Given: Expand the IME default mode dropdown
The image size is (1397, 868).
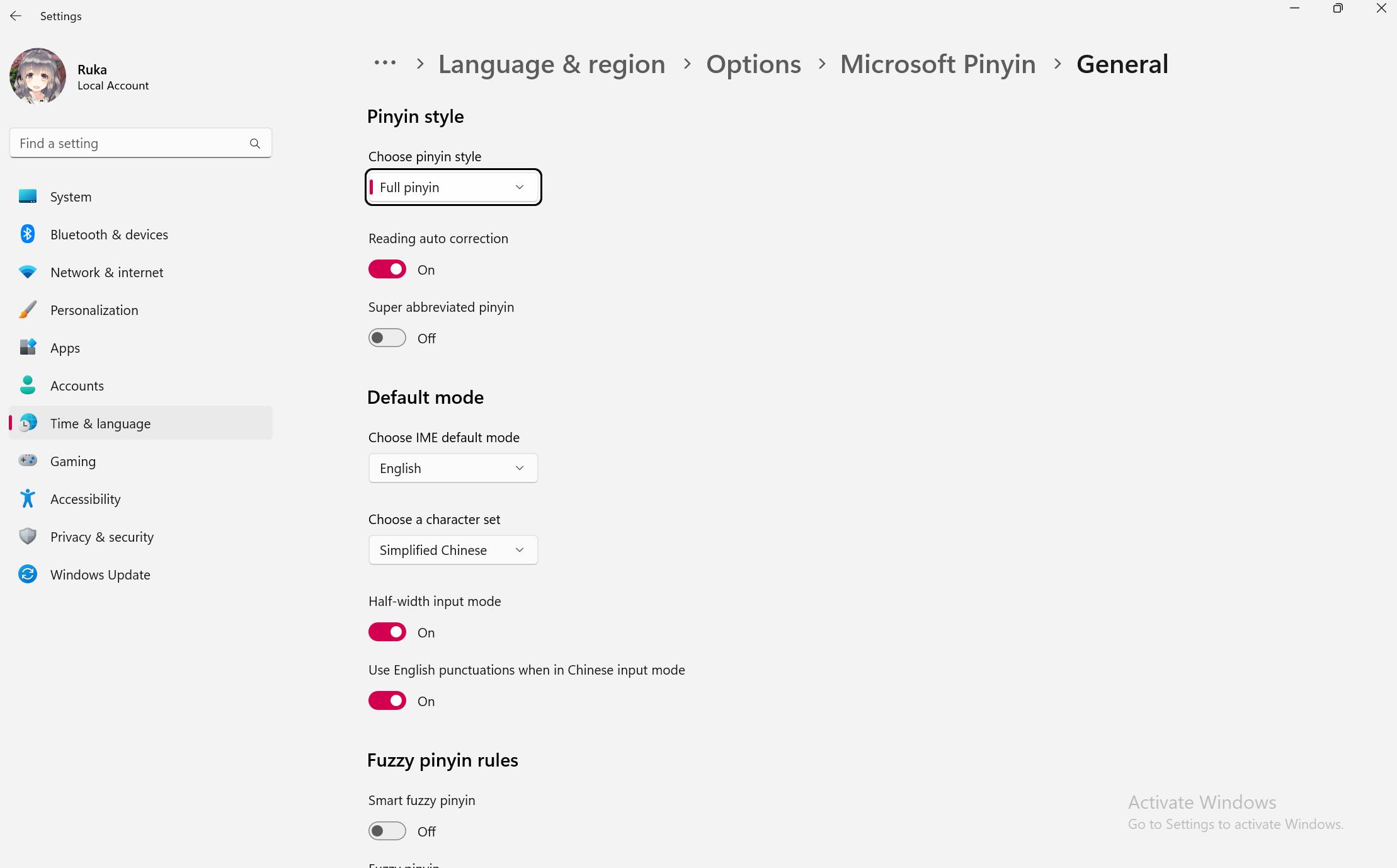Looking at the screenshot, I should [453, 468].
